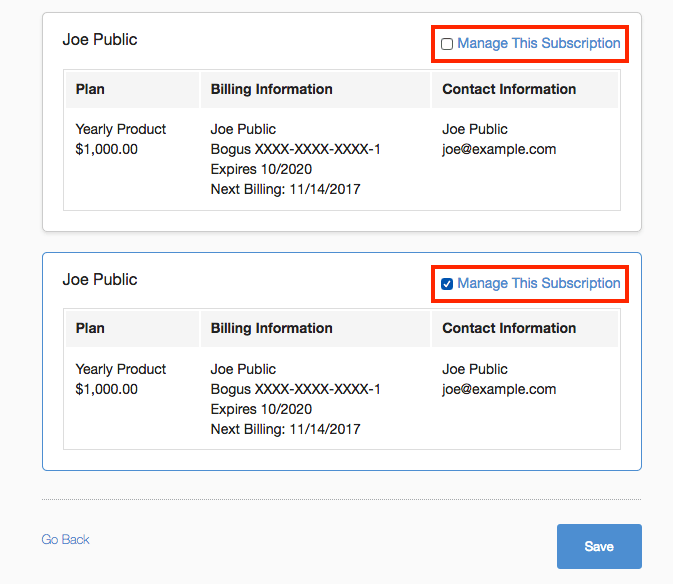Viewport: 673px width, 584px height.
Task: Click the Joe Public title of the selected subscription
Action: pyautogui.click(x=100, y=280)
